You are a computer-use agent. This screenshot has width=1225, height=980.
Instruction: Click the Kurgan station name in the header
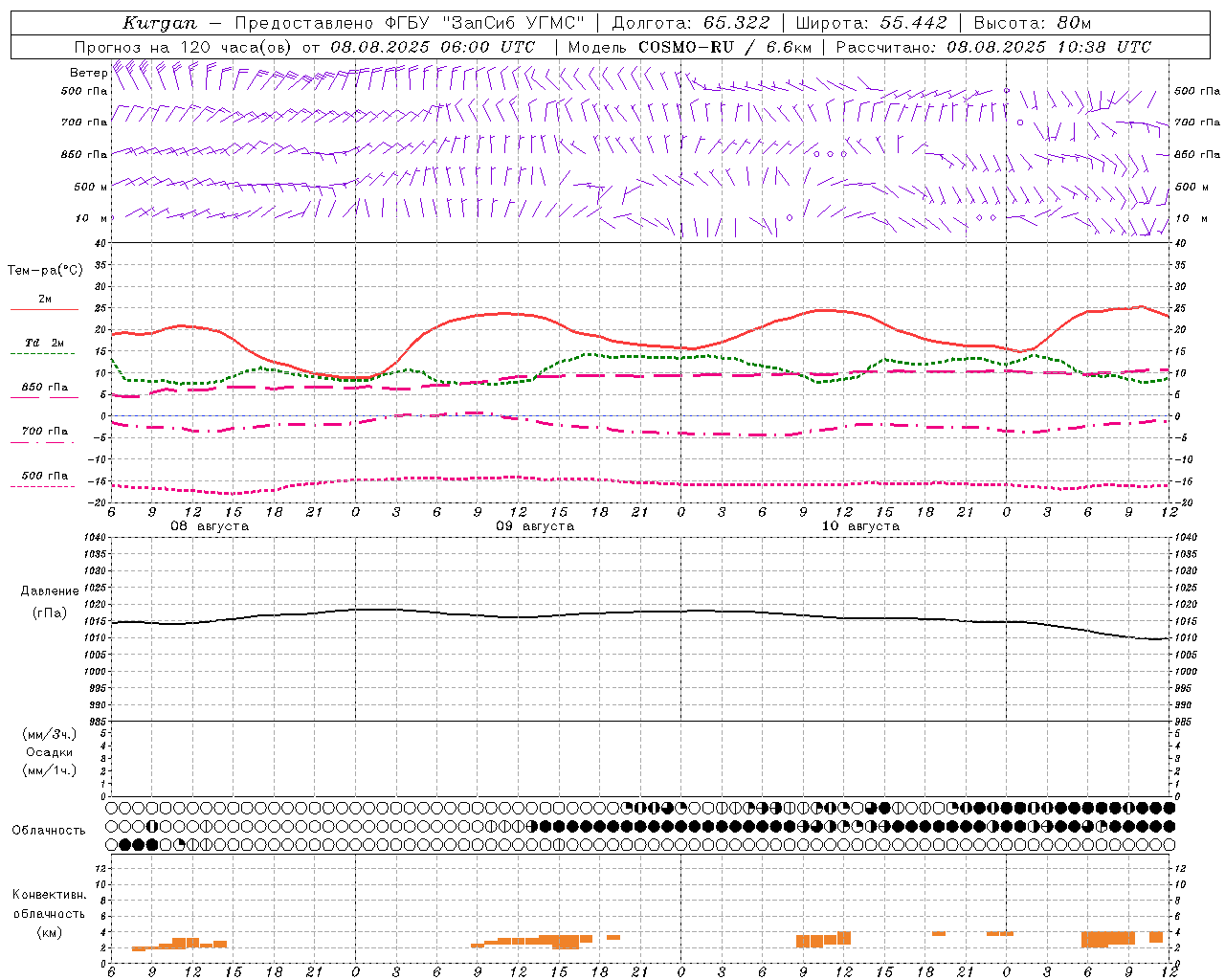click(x=160, y=23)
